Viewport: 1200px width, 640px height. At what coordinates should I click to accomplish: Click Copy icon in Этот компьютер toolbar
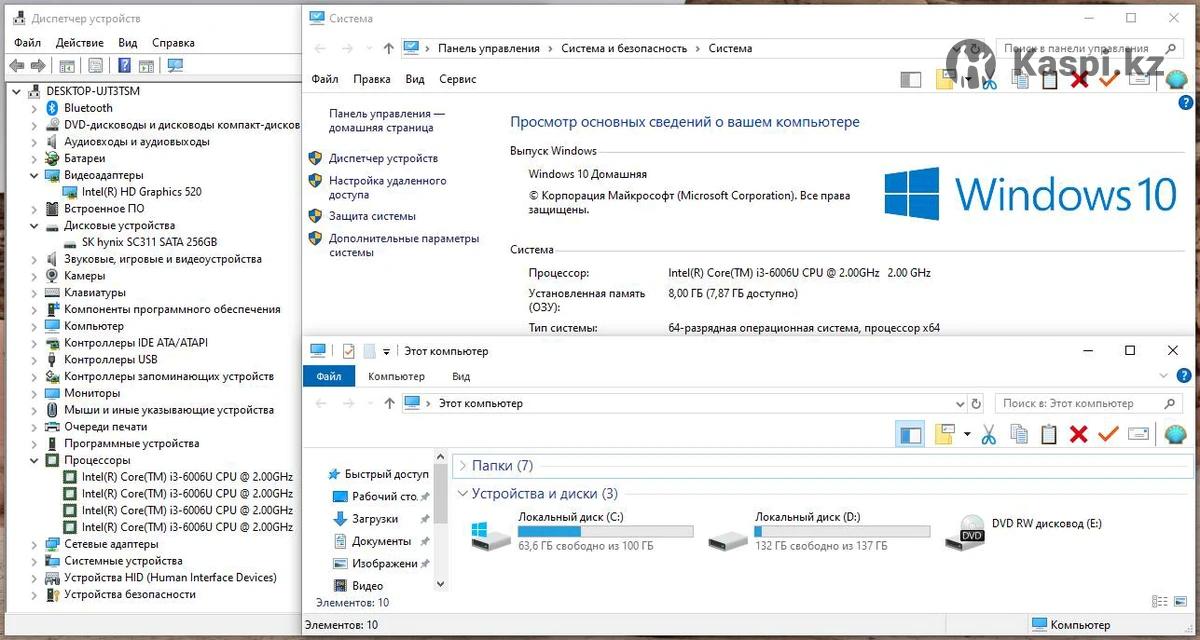click(x=1019, y=434)
